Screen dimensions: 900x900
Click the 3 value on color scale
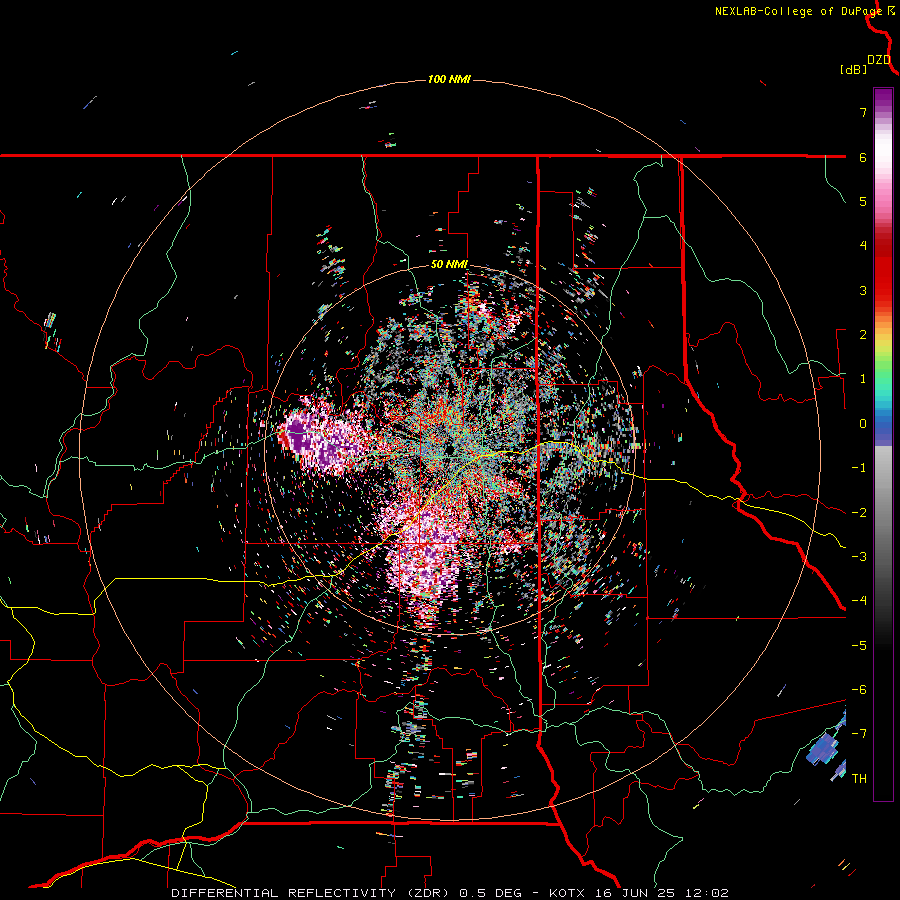click(x=863, y=290)
